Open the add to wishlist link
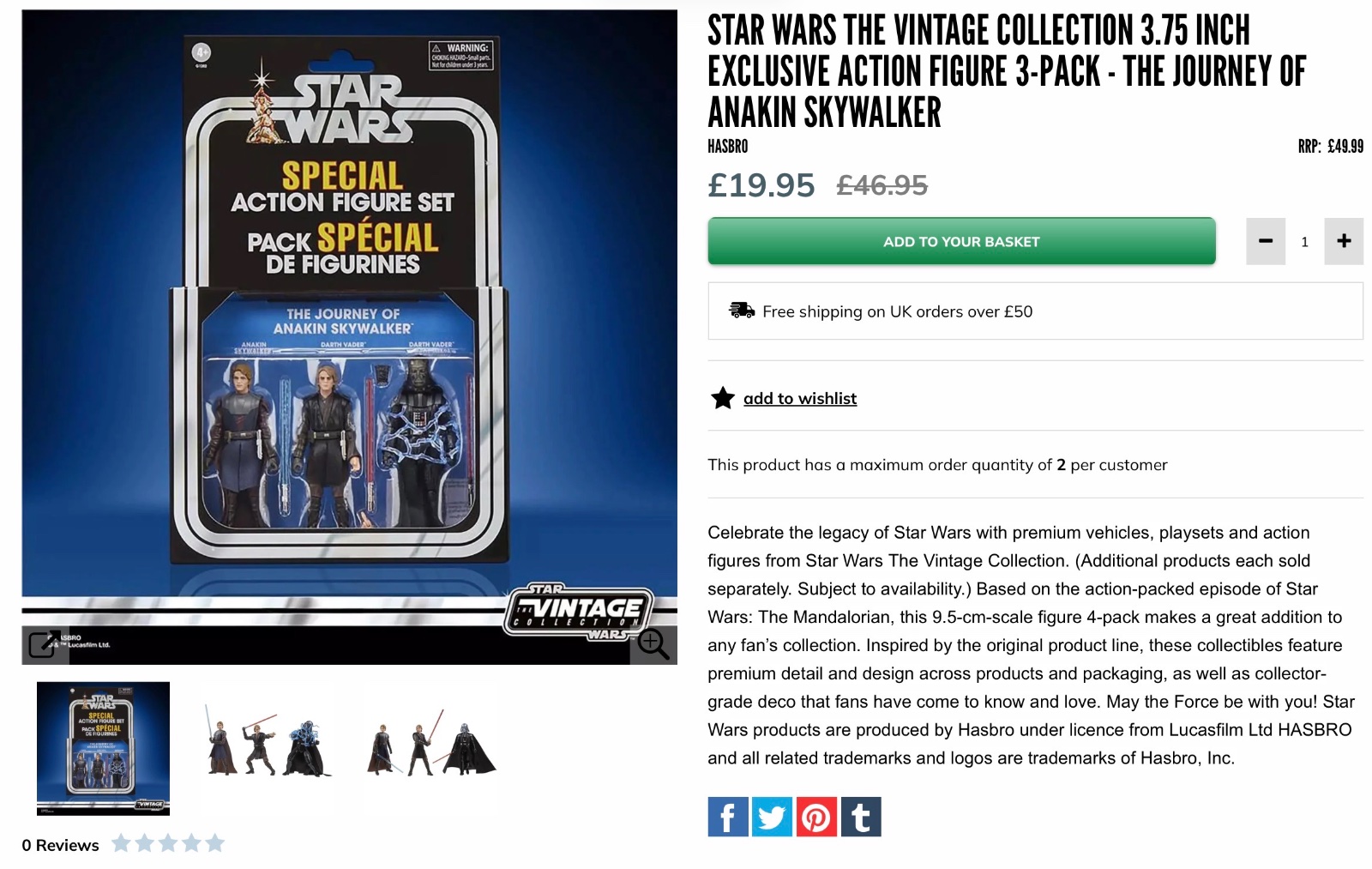The width and height of the screenshot is (1372, 869). coord(800,398)
